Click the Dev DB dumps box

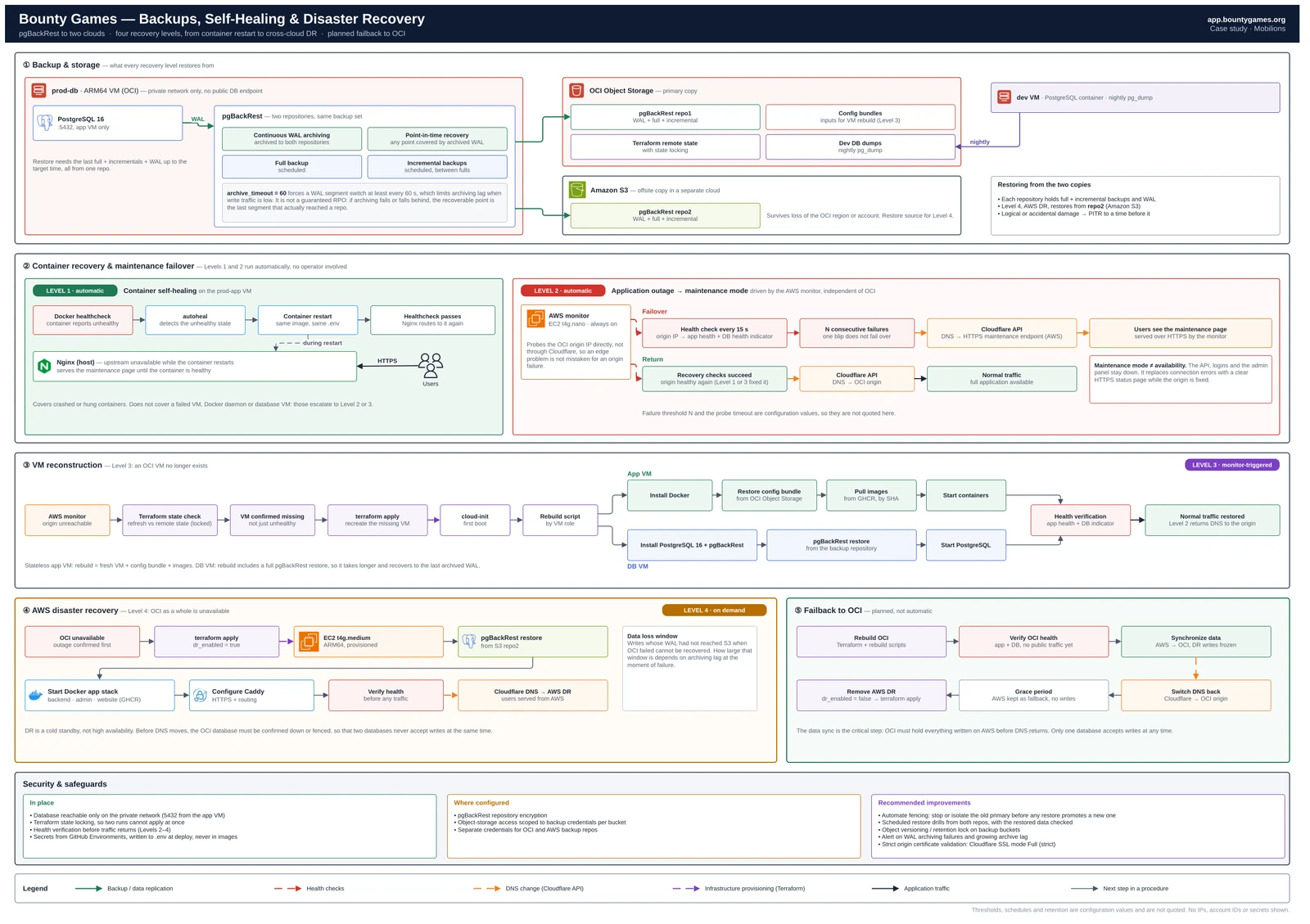(x=860, y=146)
